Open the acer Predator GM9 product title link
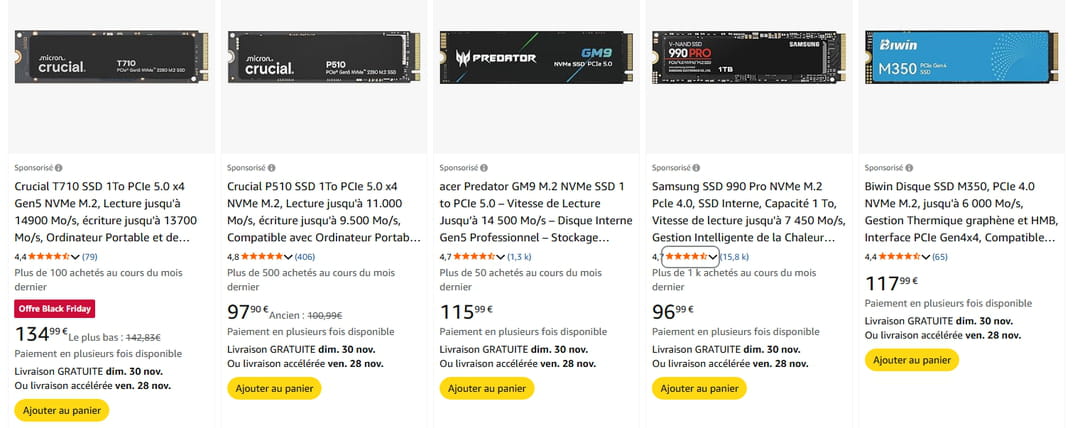1080x428 pixels. click(x=536, y=212)
